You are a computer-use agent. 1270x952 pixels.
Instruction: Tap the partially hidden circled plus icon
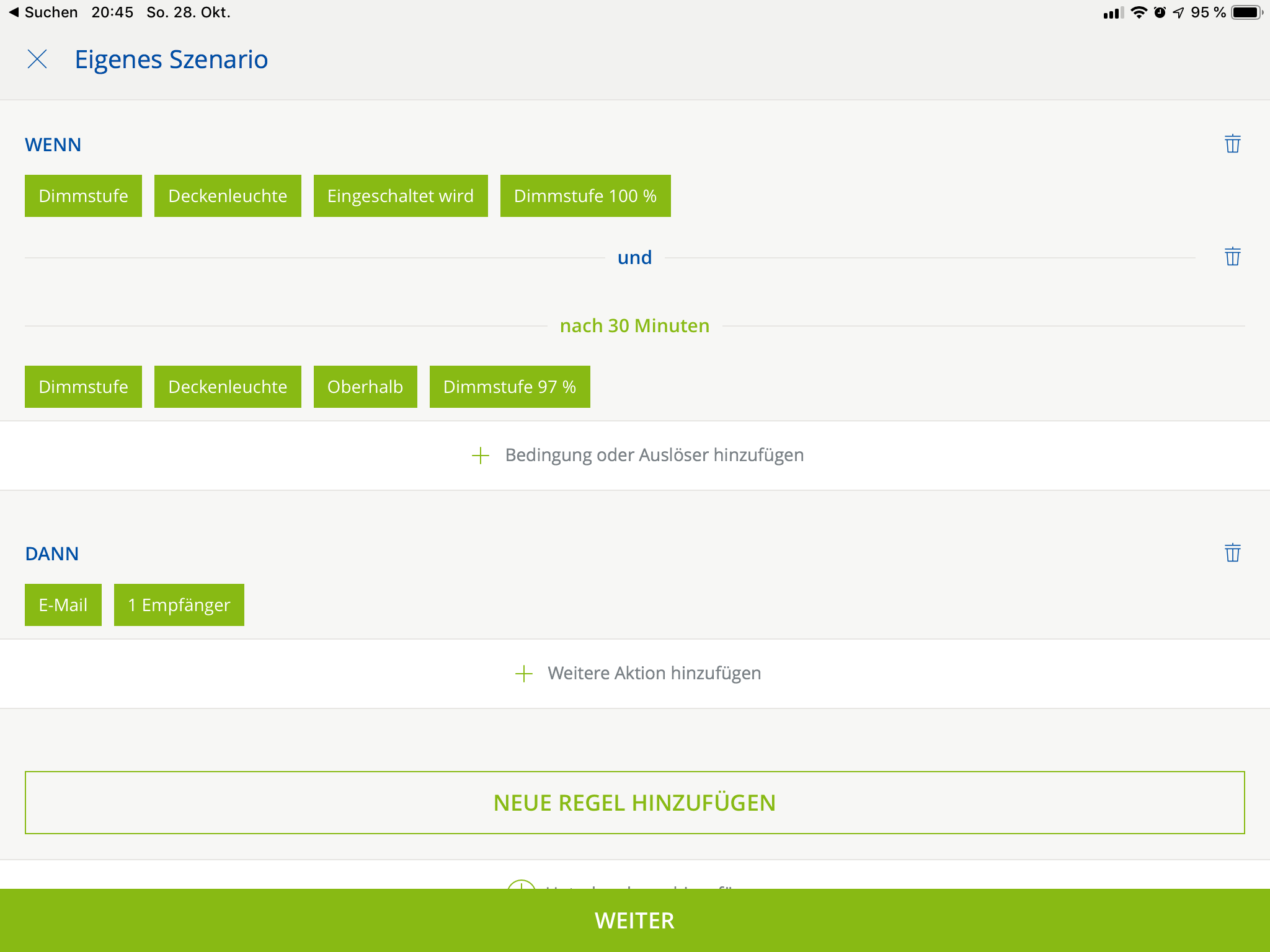click(x=521, y=884)
